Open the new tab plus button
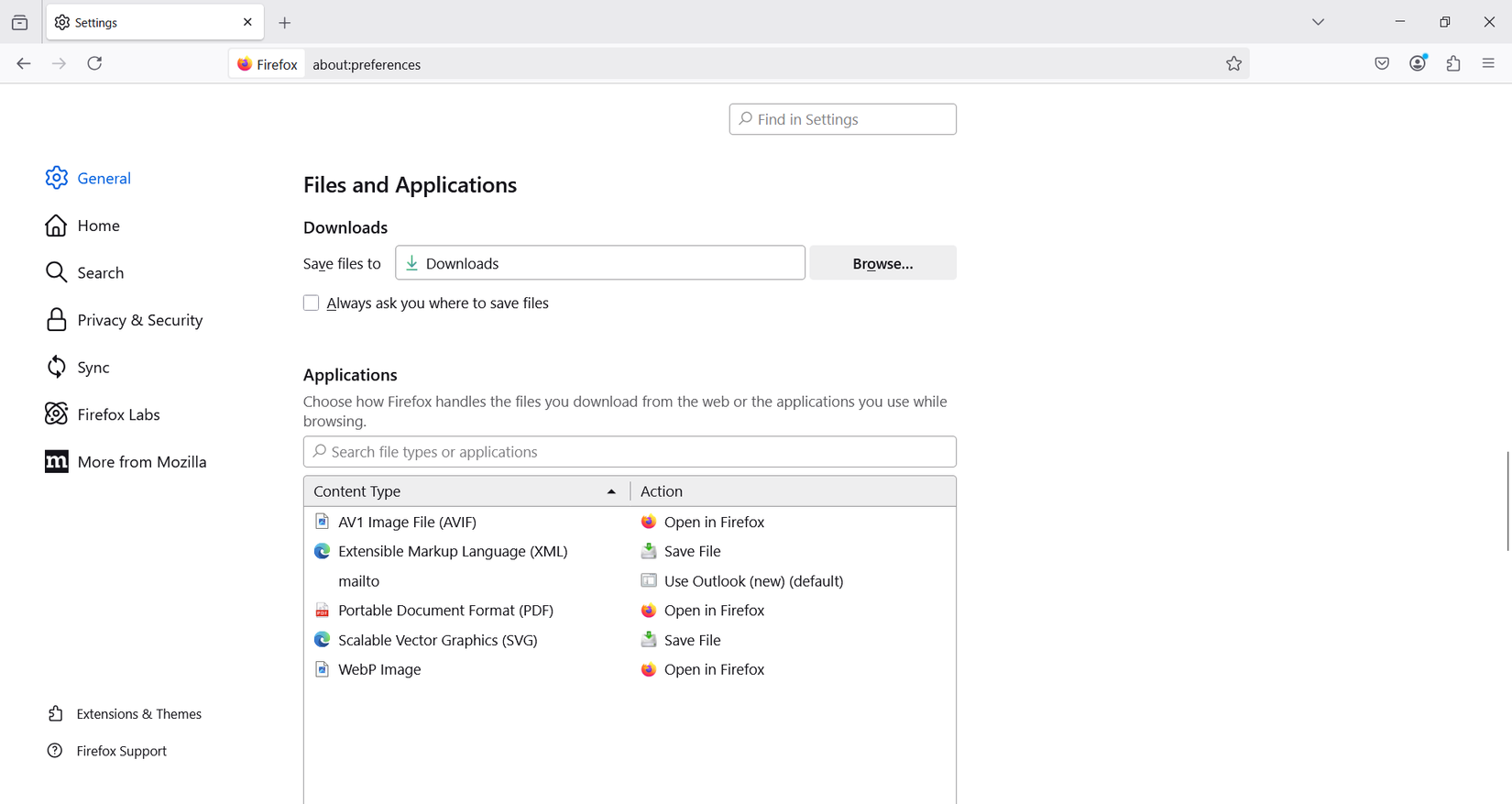 [285, 23]
